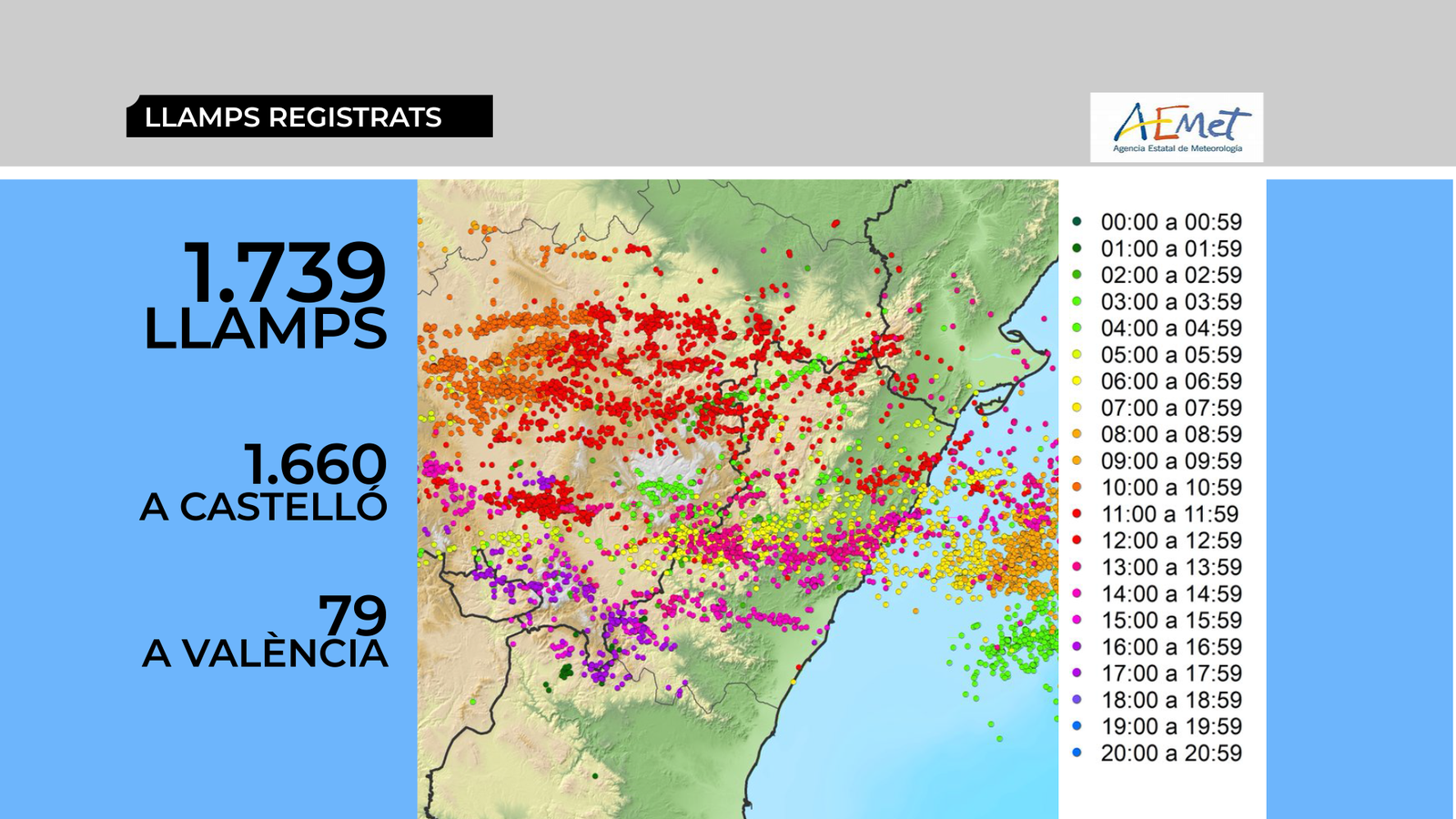
Task: Click the magenta dot beside 14:00 a 14:59
Action: pyautogui.click(x=1077, y=593)
